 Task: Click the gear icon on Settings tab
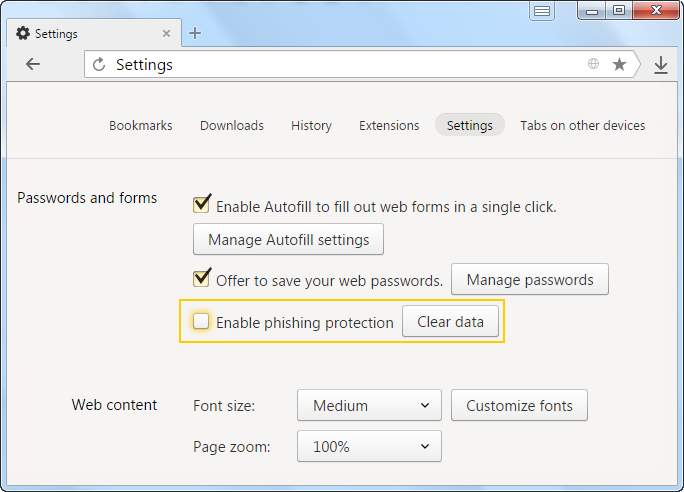click(23, 33)
